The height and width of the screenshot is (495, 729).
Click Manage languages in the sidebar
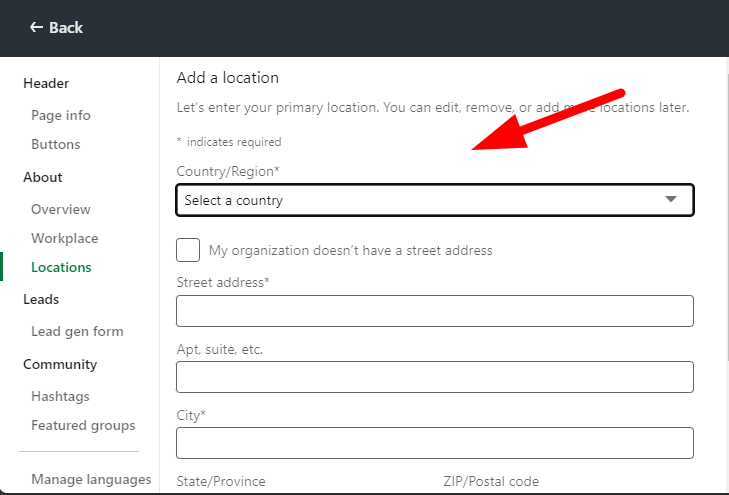click(91, 479)
